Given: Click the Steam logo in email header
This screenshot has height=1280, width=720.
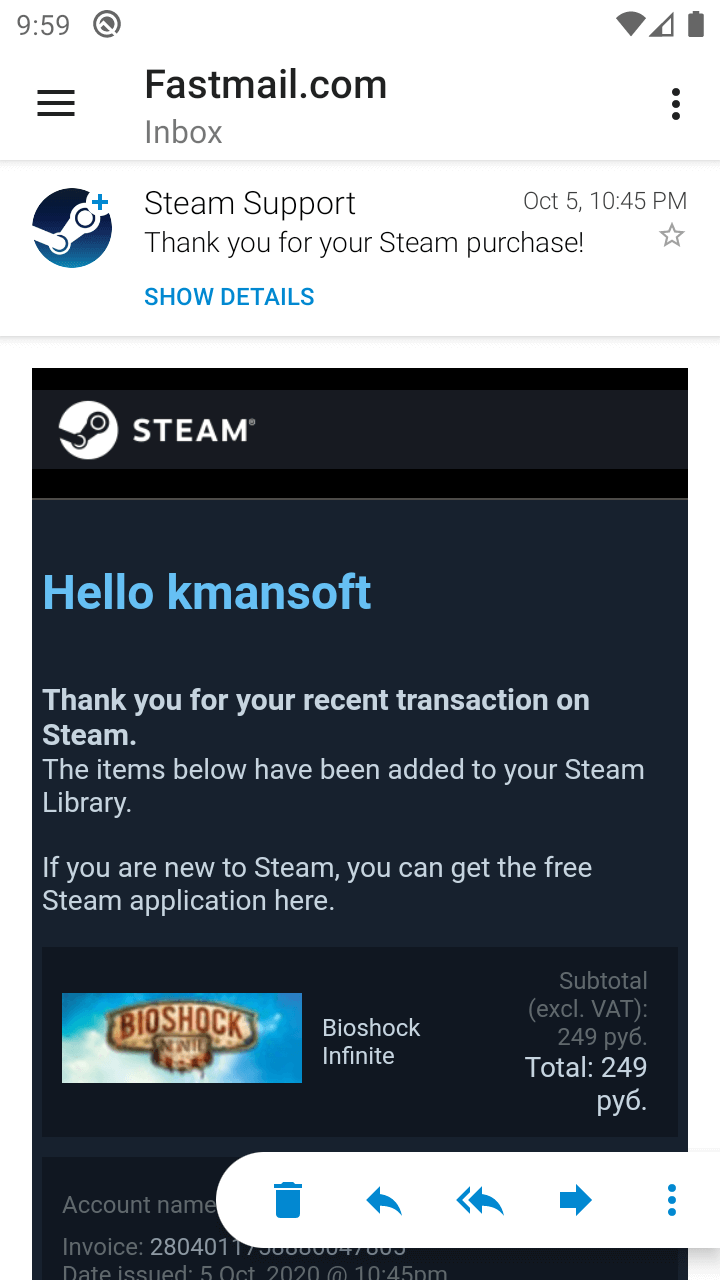Looking at the screenshot, I should [x=156, y=430].
